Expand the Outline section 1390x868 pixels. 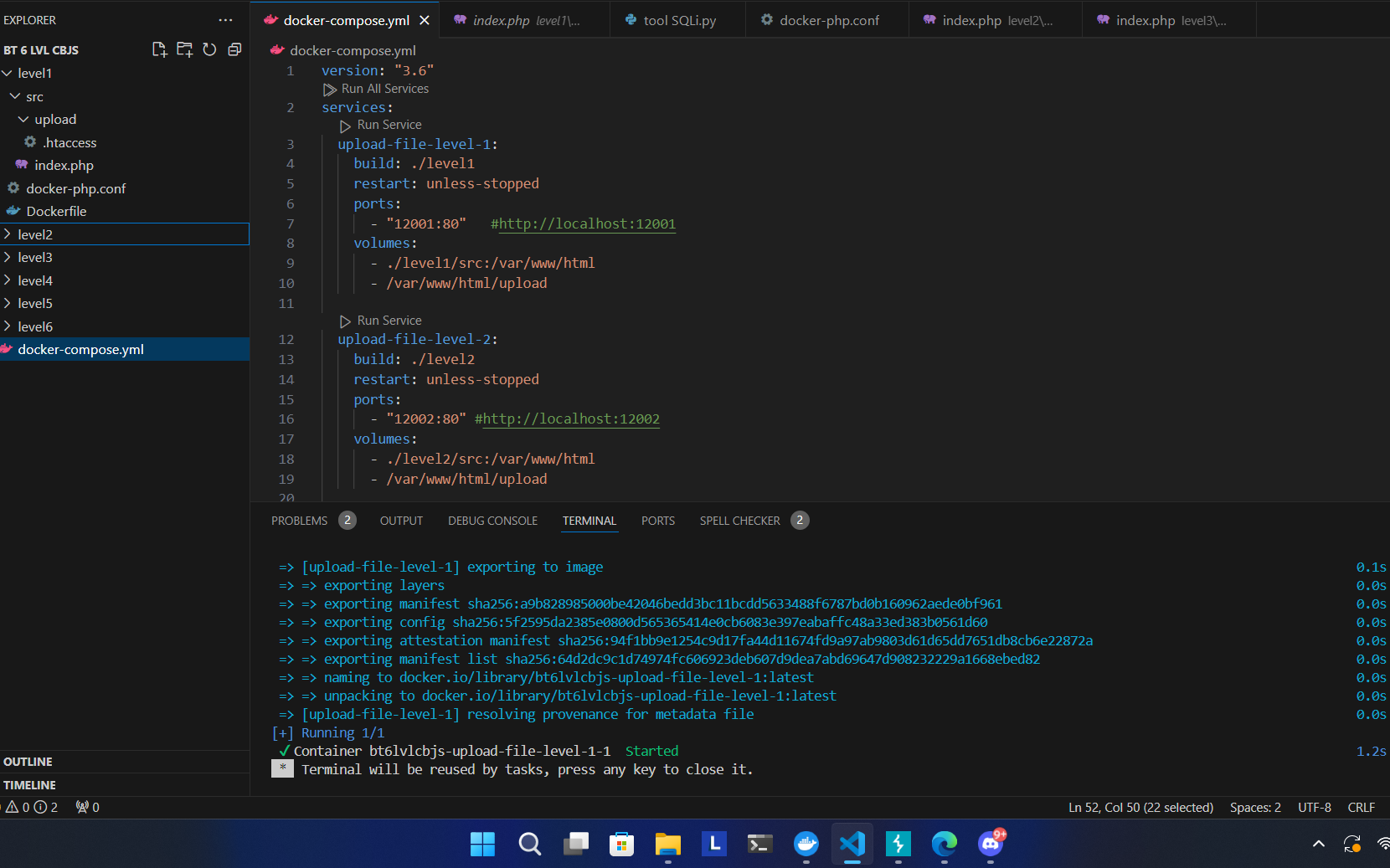(x=28, y=762)
